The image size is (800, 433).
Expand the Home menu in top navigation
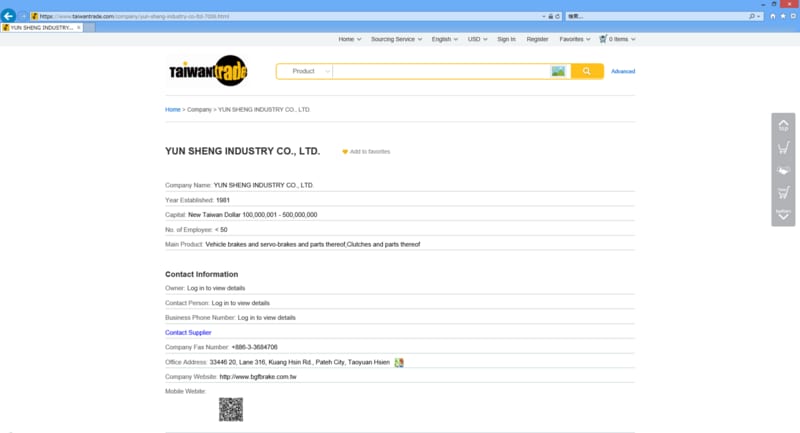(349, 39)
